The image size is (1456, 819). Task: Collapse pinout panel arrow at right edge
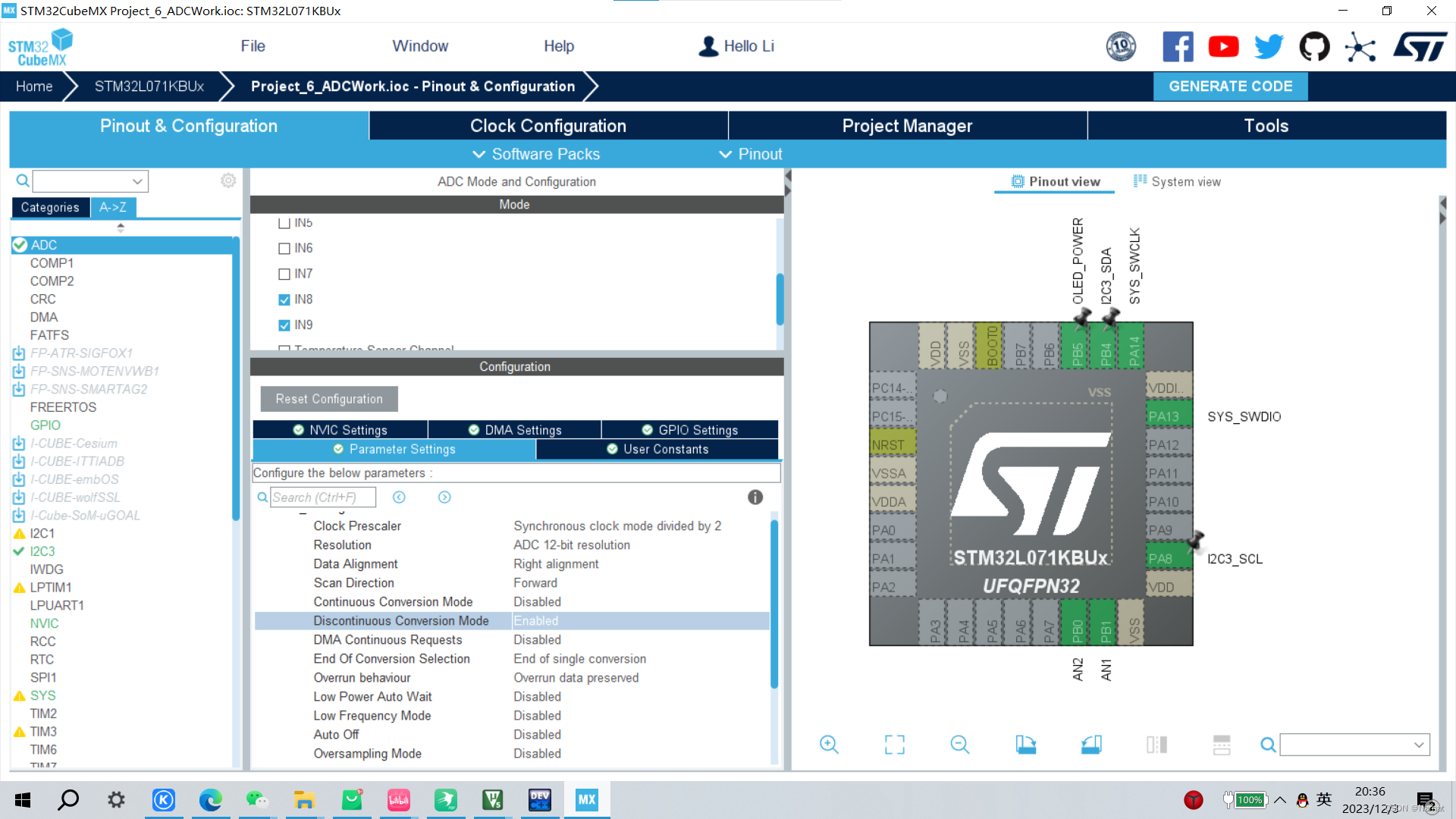coord(1442,211)
